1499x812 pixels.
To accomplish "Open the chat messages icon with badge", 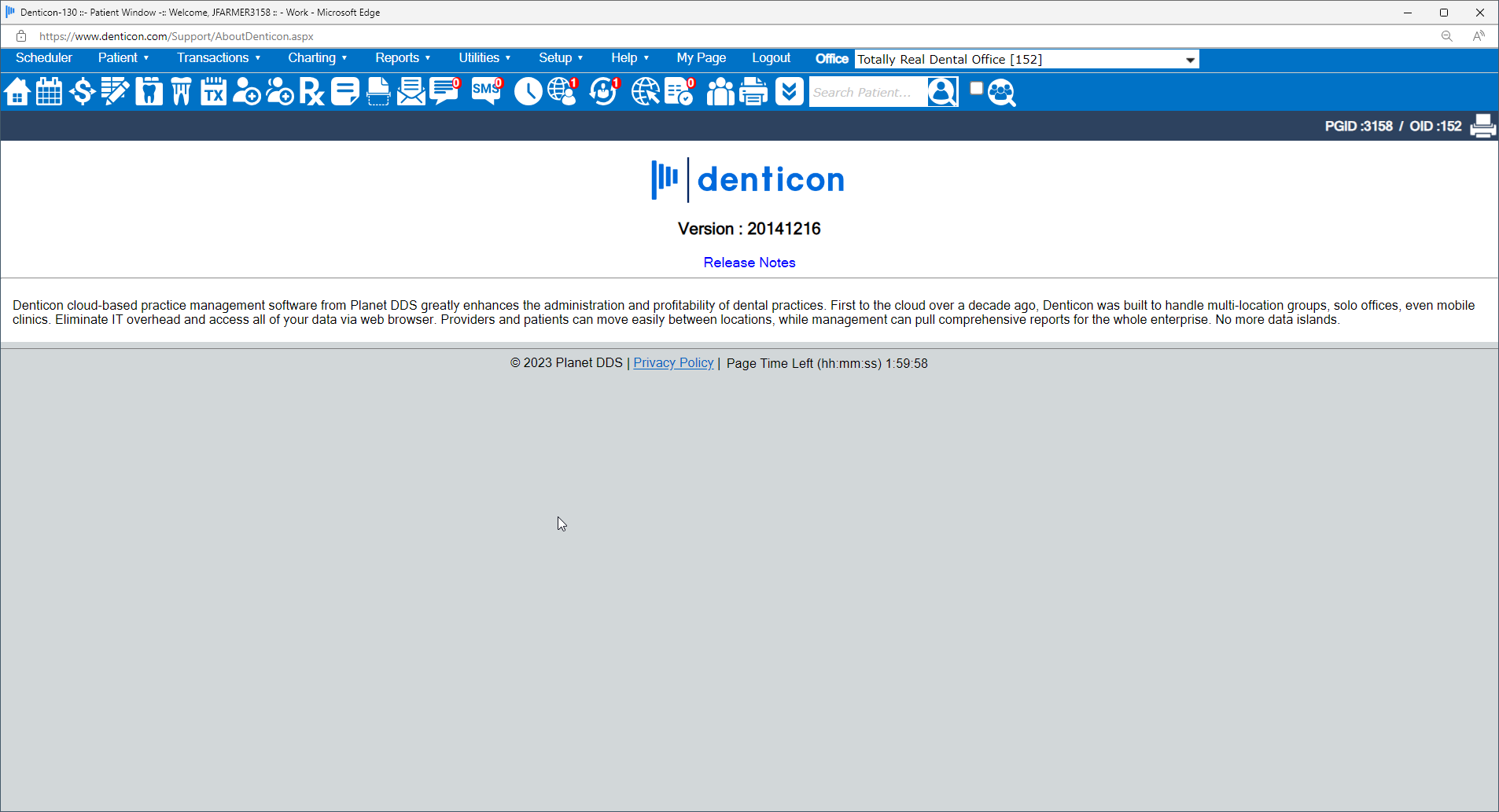I will 445,91.
